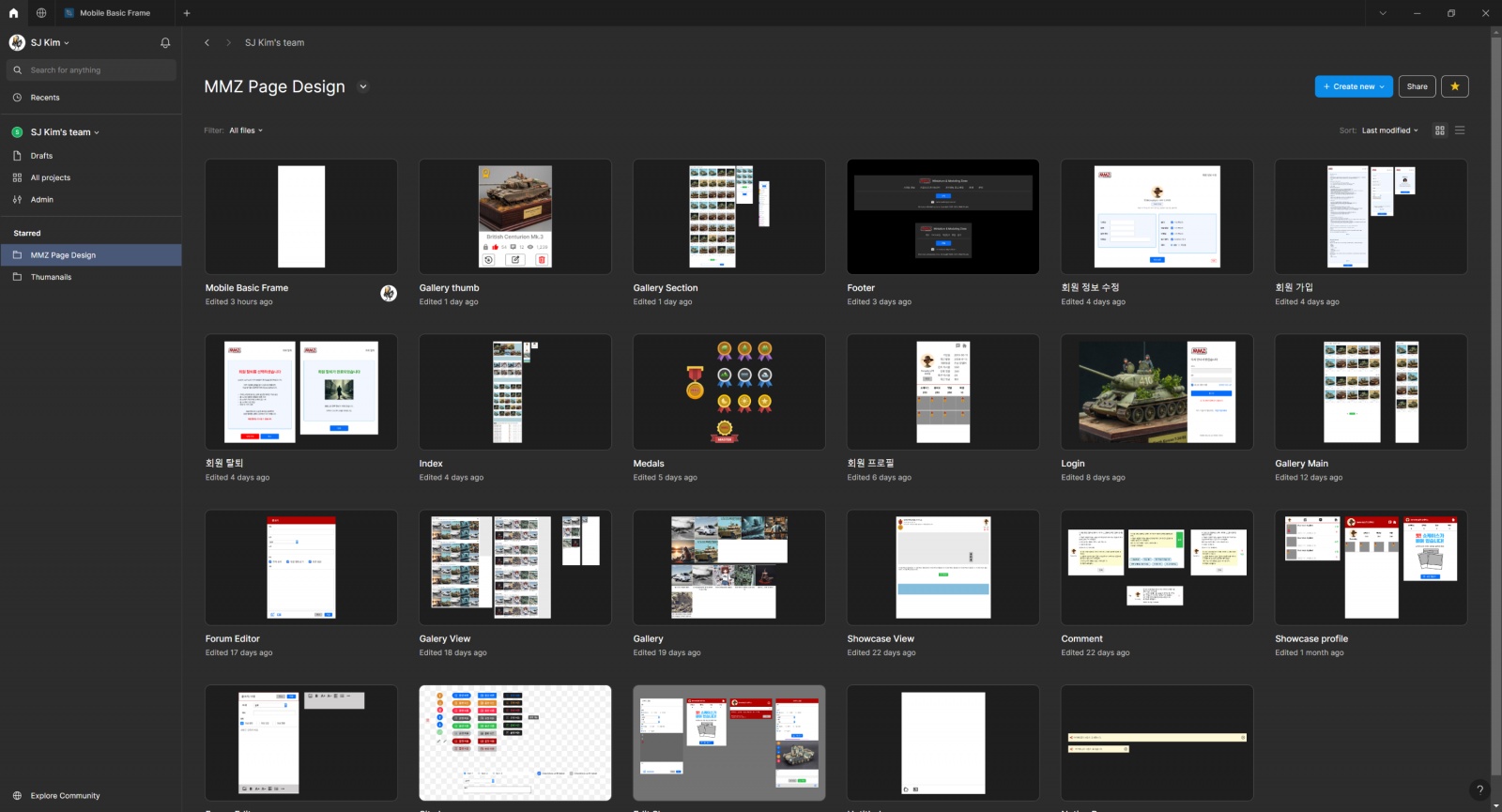The height and width of the screenshot is (812, 1502).
Task: Open new tab with plus icon
Action: pyautogui.click(x=187, y=13)
